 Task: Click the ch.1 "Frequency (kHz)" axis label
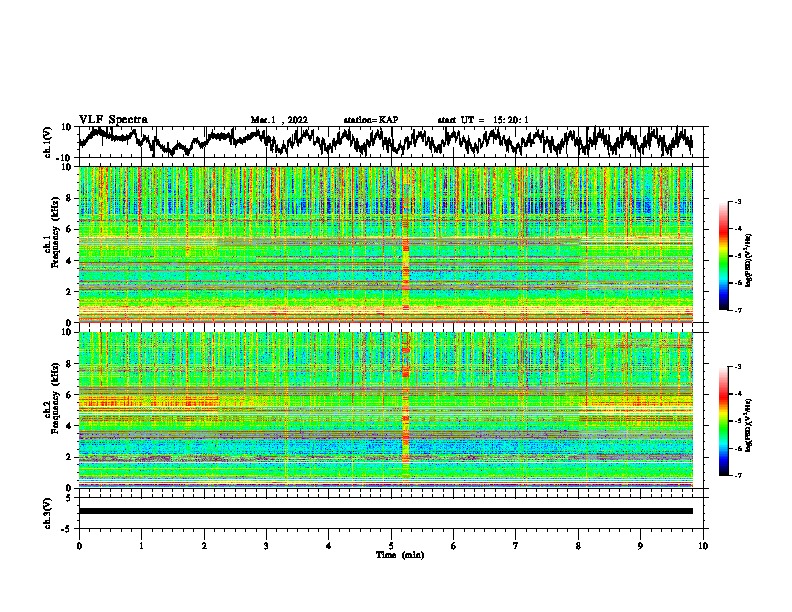coord(55,232)
